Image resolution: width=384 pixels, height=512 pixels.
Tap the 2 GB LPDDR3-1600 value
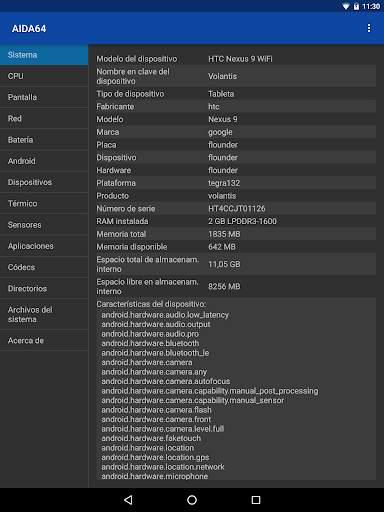[242, 221]
